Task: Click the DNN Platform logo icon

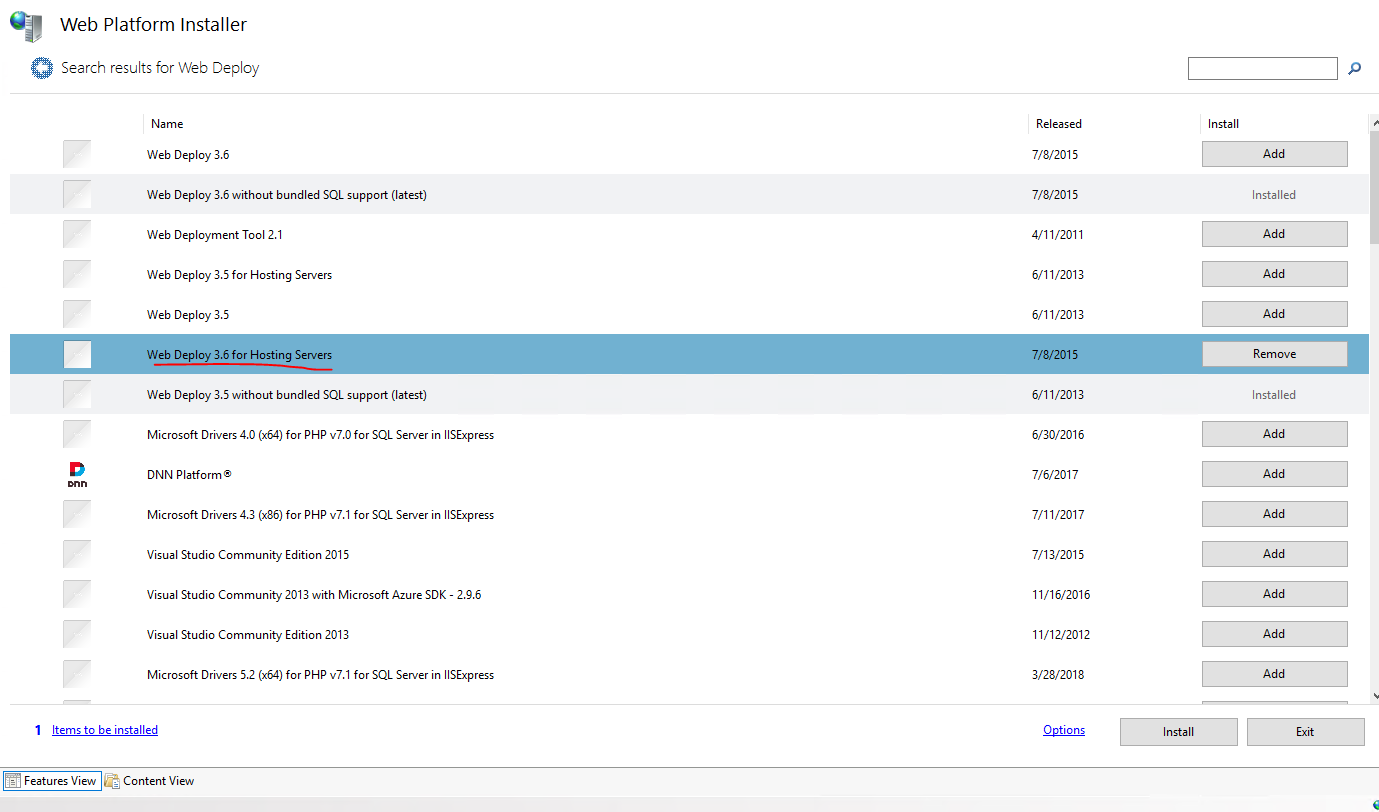Action: pos(77,474)
